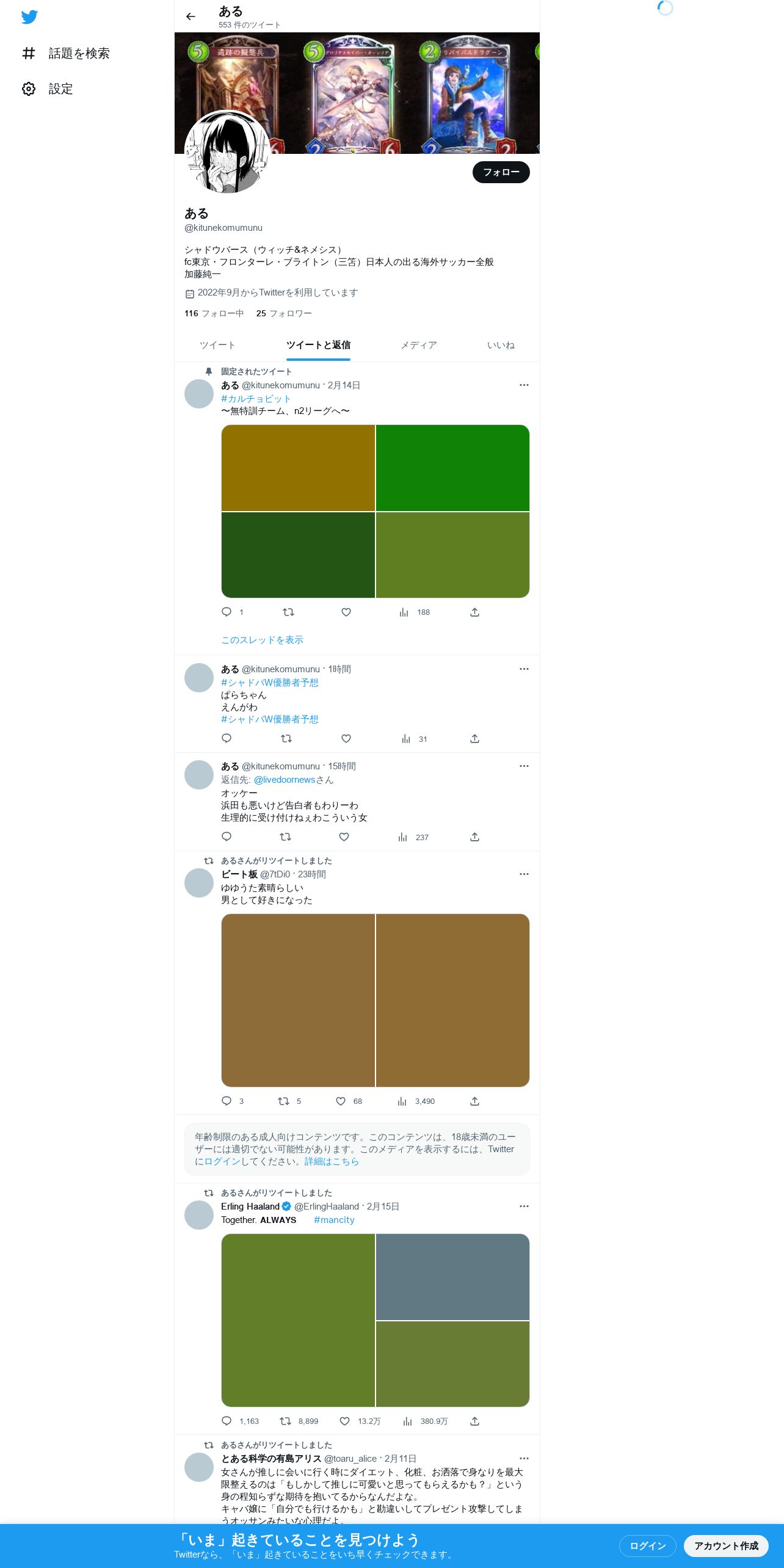The width and height of the screenshot is (784, 1568).
Task: Select the ツイート tab
Action: 217,345
